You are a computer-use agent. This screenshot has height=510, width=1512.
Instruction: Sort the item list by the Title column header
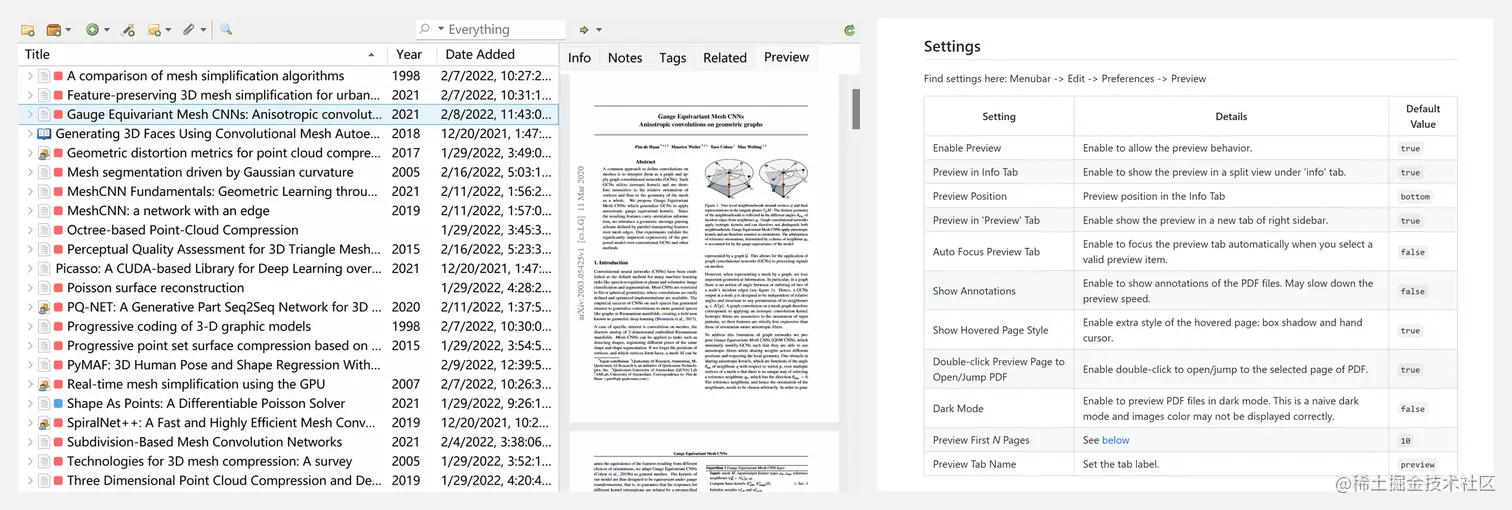[203, 55]
